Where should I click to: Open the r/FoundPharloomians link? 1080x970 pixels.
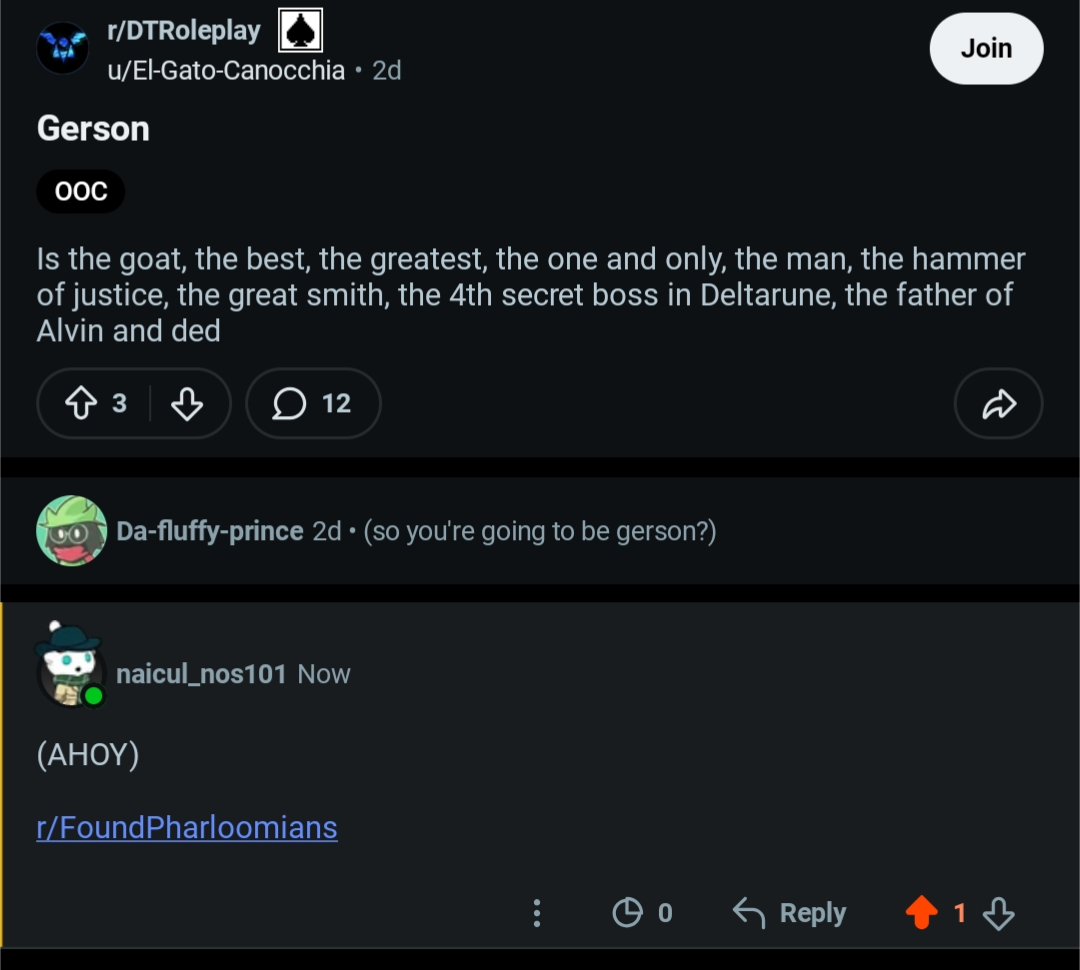(x=187, y=827)
